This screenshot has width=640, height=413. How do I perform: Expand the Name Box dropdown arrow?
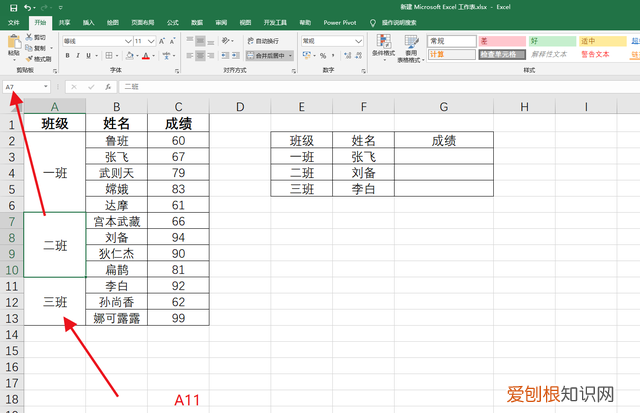coord(45,87)
